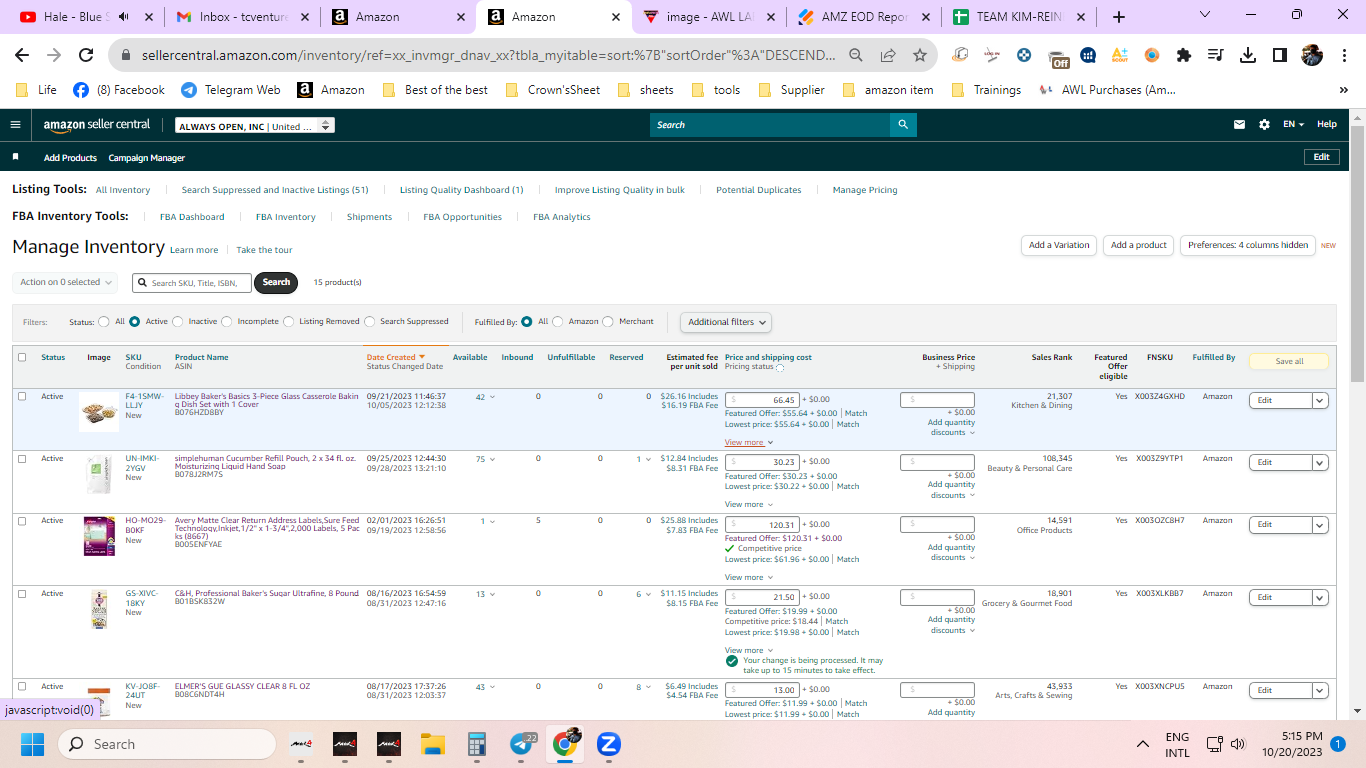Open Edit dropdown arrow for Libbey row
1366x768 pixels.
point(1320,400)
